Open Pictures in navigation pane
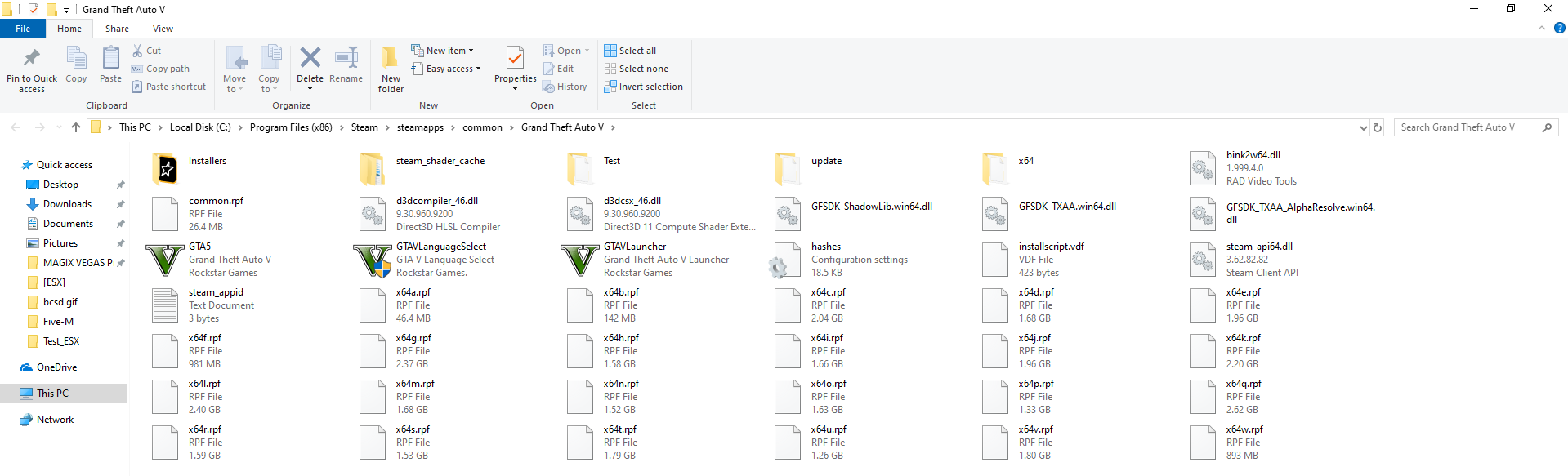1568x476 pixels. [60, 243]
